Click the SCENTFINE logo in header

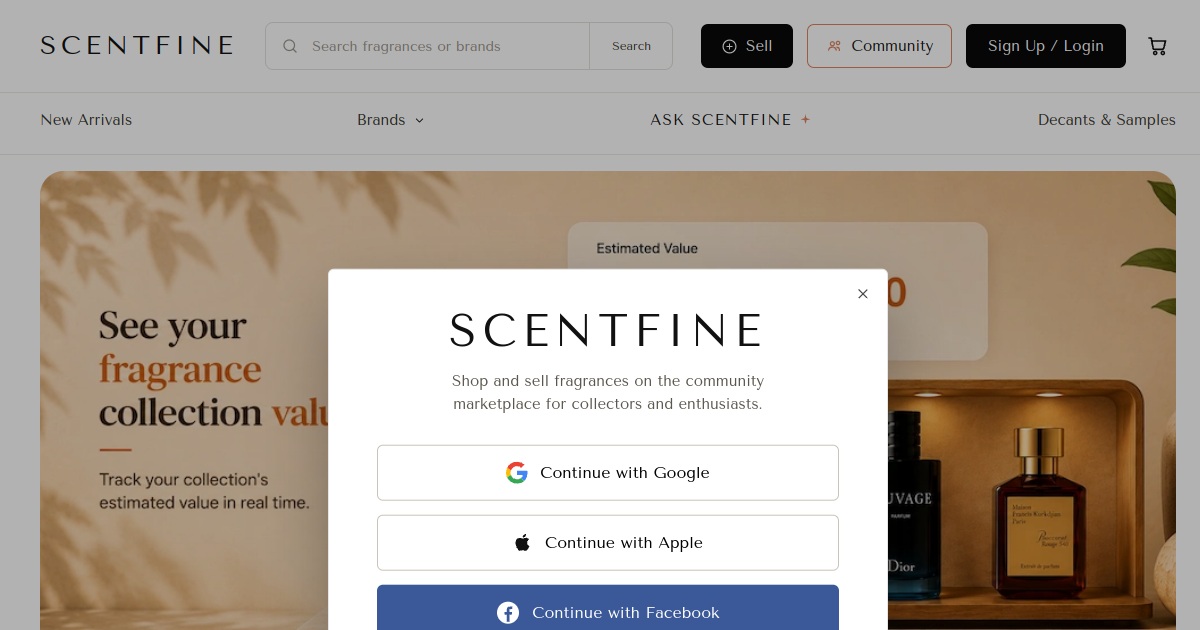pyautogui.click(x=137, y=46)
